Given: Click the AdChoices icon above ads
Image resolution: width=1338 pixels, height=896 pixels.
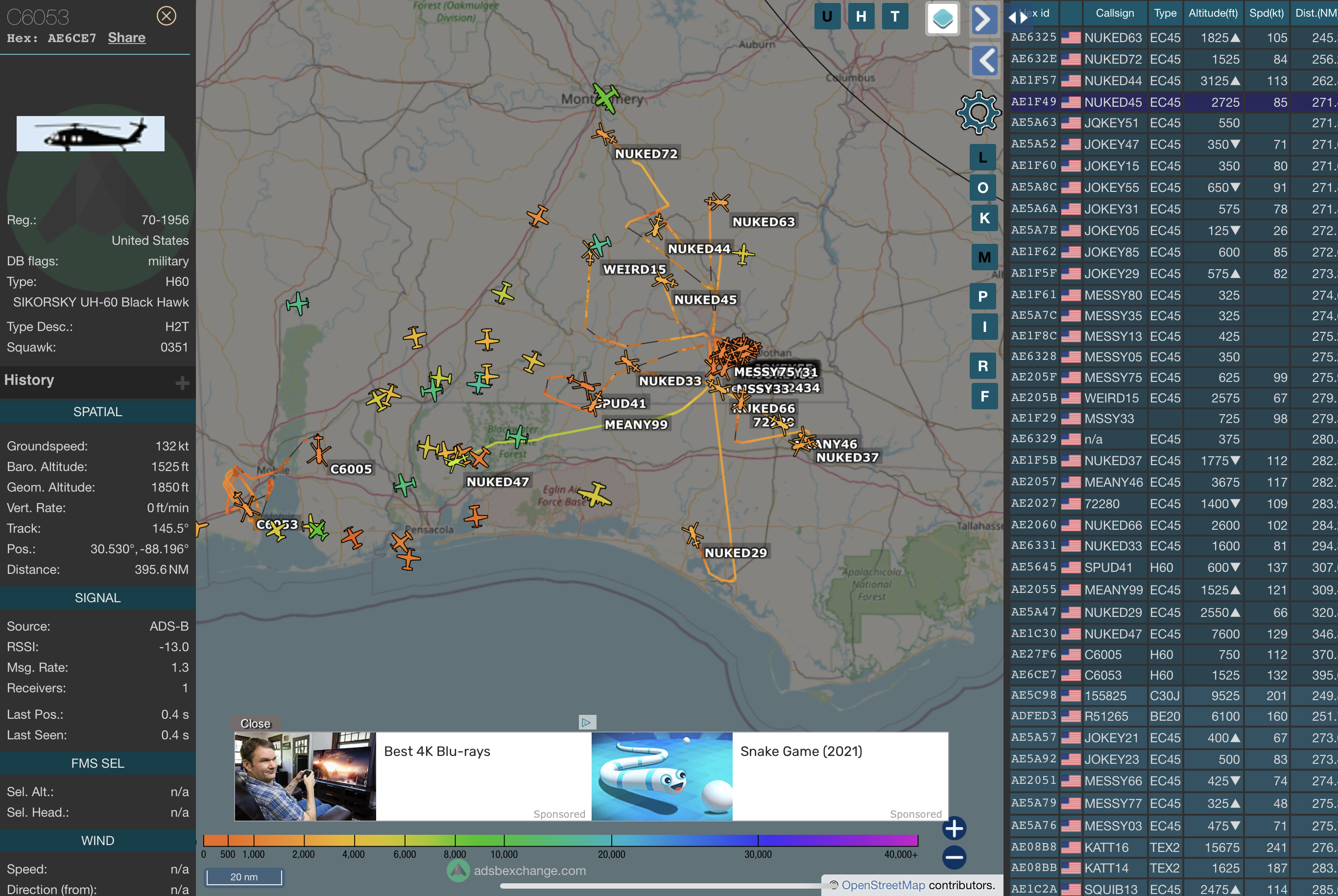Looking at the screenshot, I should click(x=587, y=722).
